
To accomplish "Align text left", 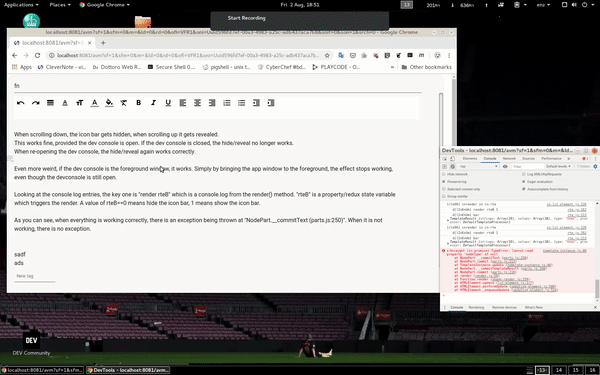I will click(183, 103).
